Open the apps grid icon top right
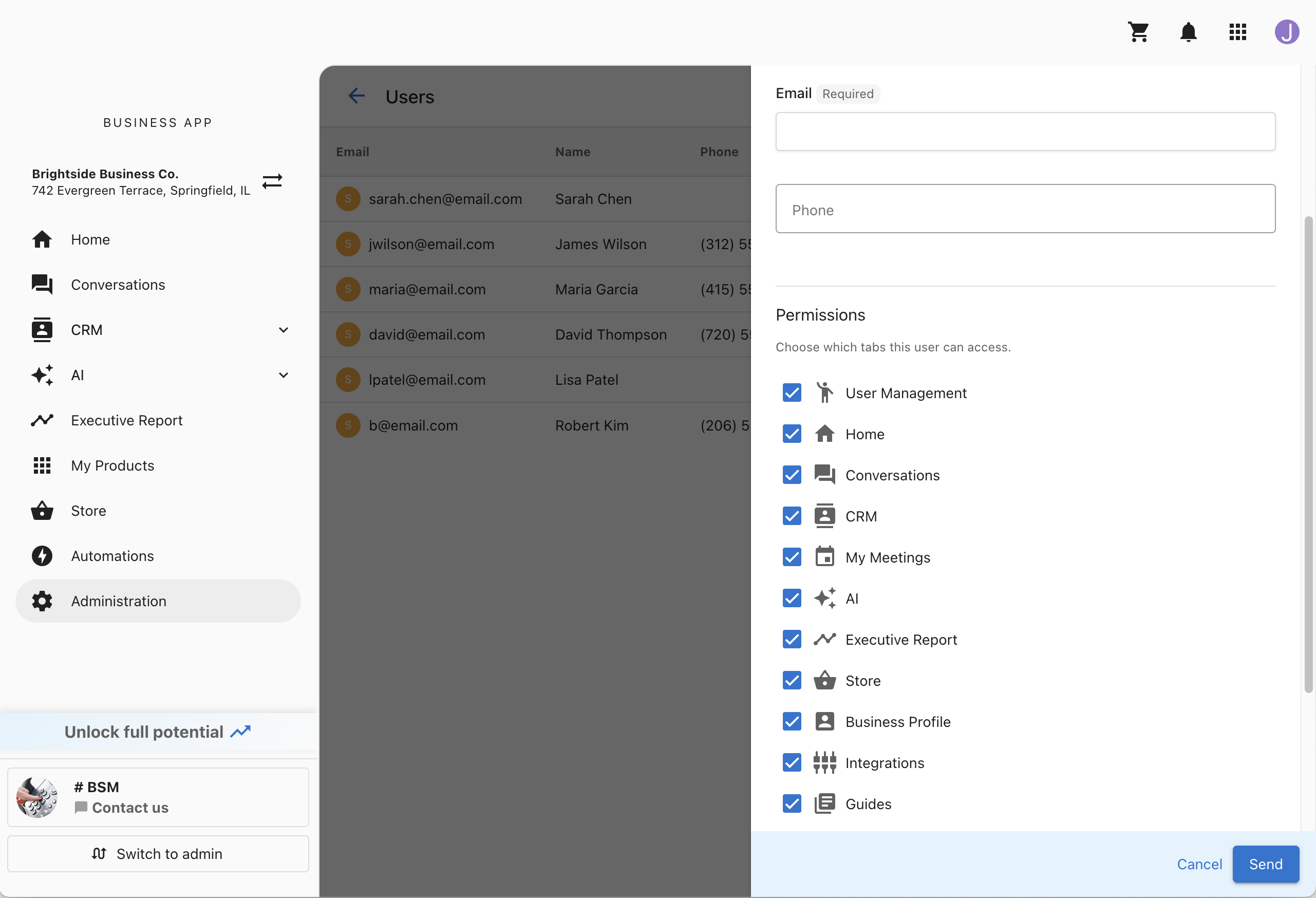 (x=1238, y=32)
